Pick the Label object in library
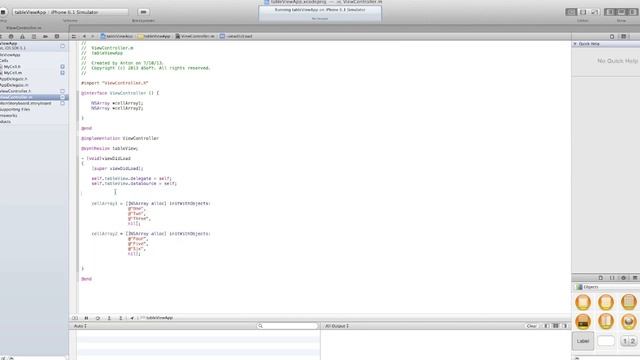 583,341
